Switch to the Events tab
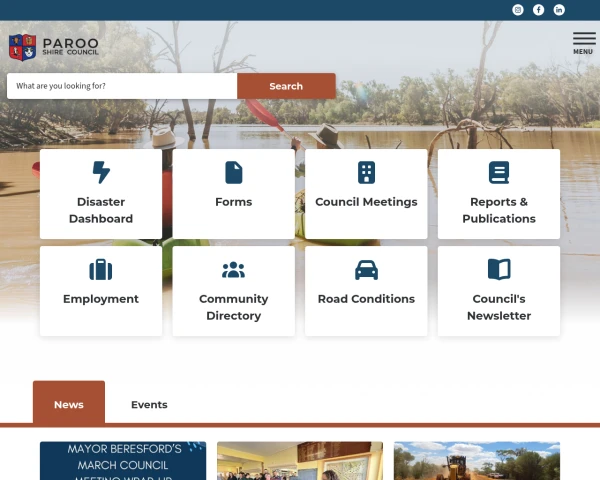Screen dimensions: 600x480 (x=149, y=405)
